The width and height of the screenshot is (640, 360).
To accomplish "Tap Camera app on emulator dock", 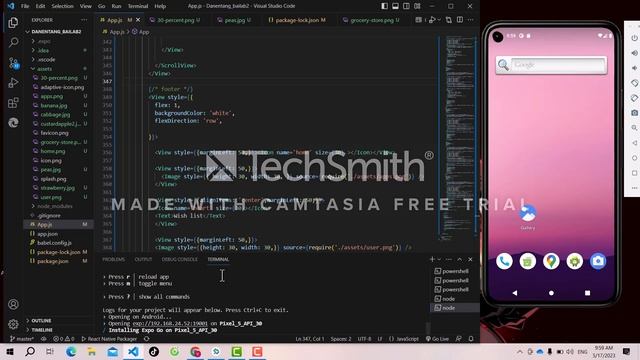I will (598, 261).
